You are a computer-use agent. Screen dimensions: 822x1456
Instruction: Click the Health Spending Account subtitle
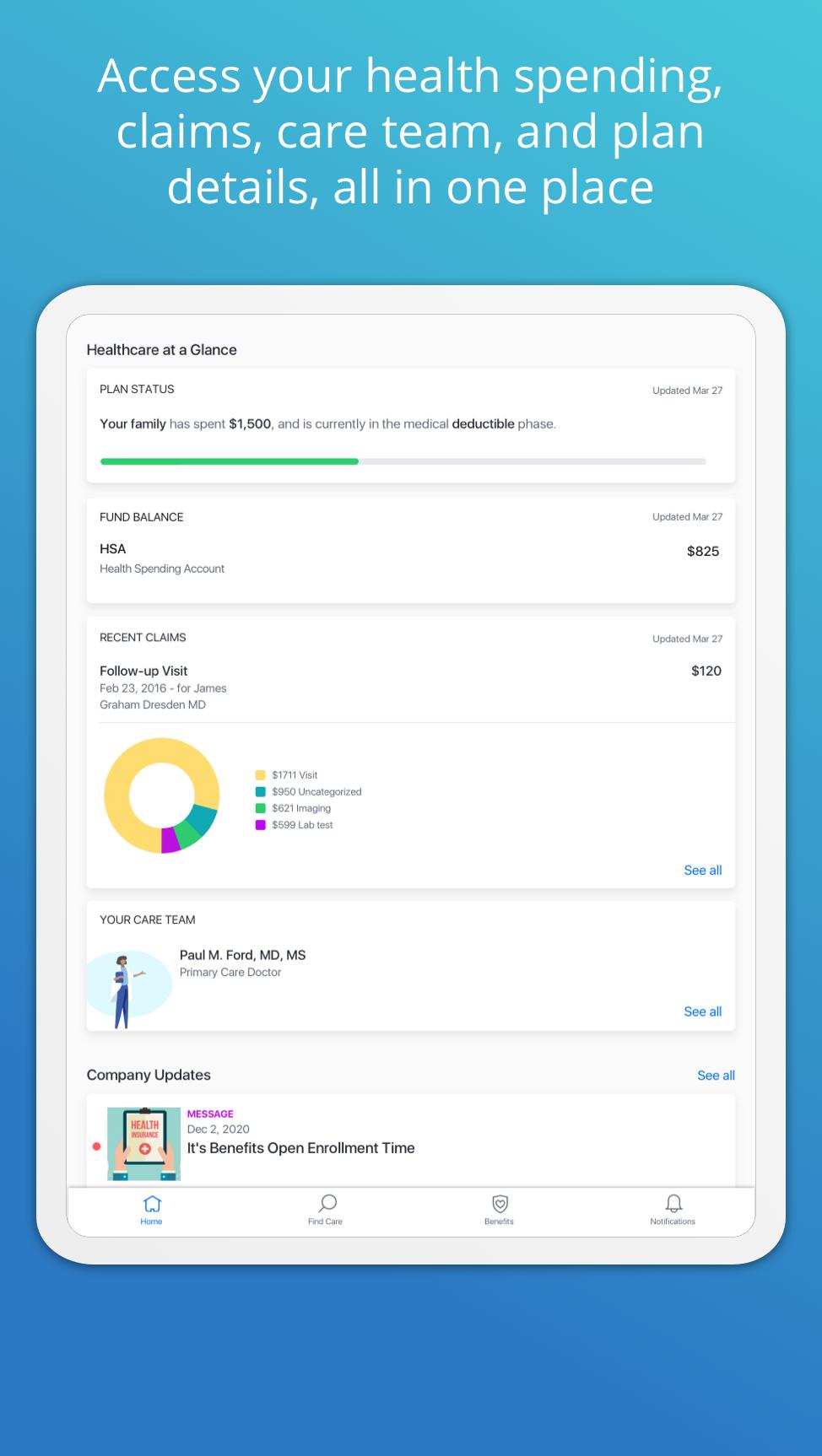tap(162, 569)
